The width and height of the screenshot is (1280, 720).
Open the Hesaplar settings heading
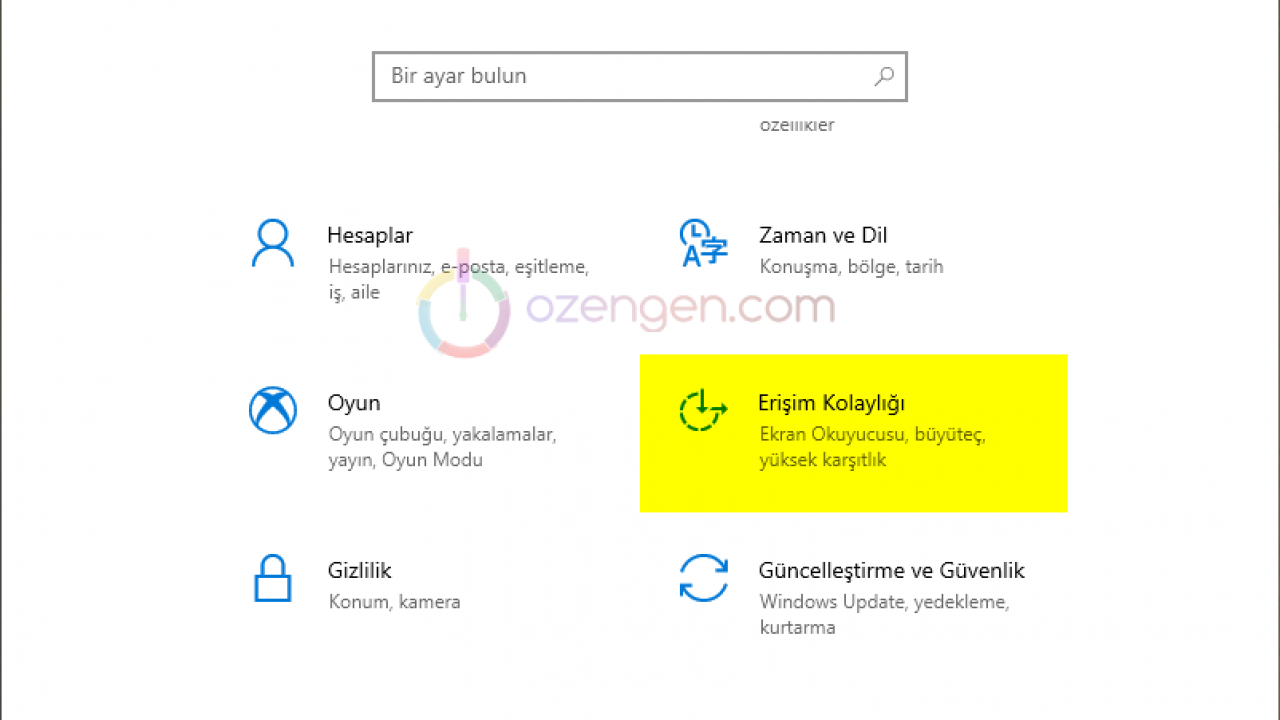[x=370, y=236]
